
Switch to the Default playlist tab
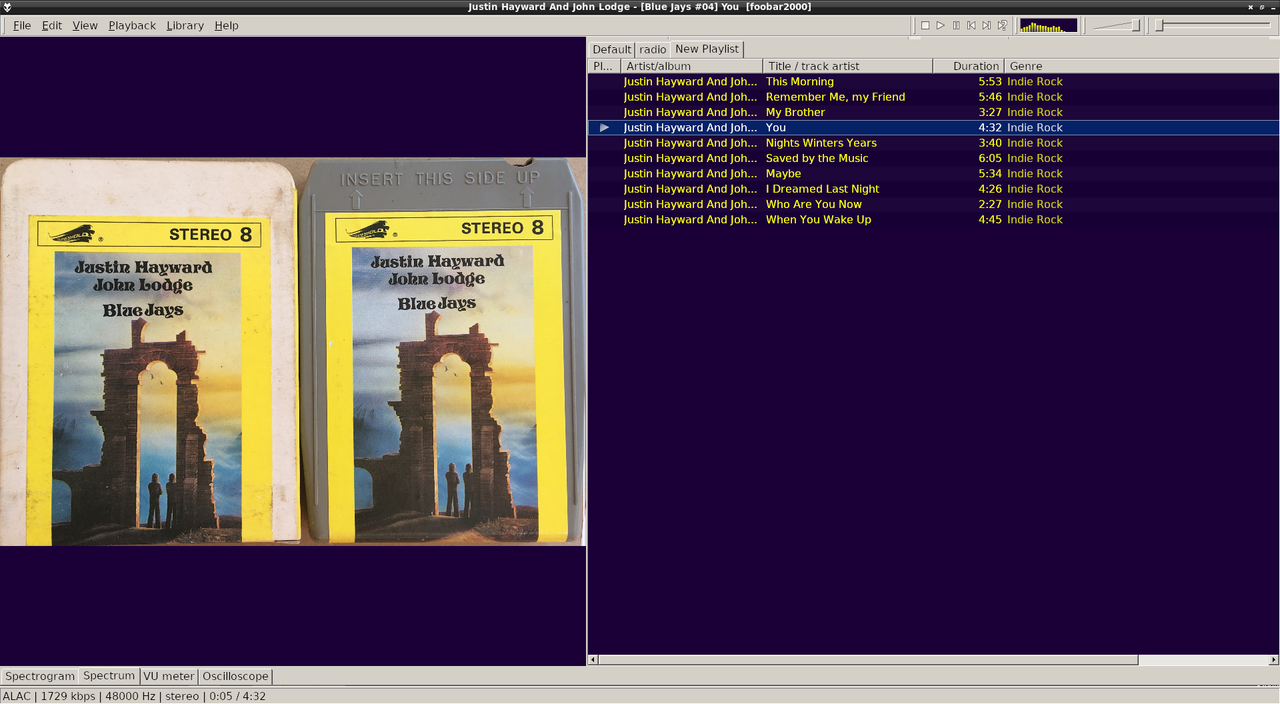pyautogui.click(x=612, y=49)
